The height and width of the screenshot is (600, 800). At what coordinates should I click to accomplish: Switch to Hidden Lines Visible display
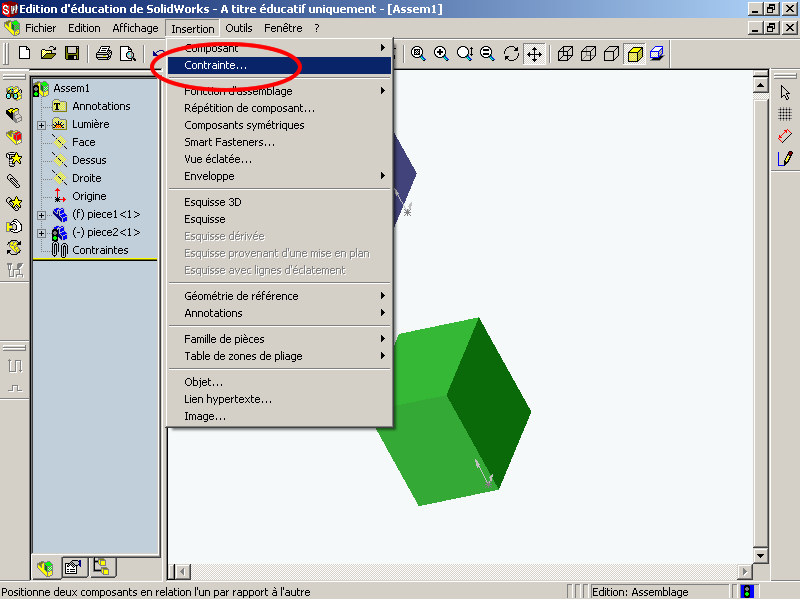coord(588,53)
